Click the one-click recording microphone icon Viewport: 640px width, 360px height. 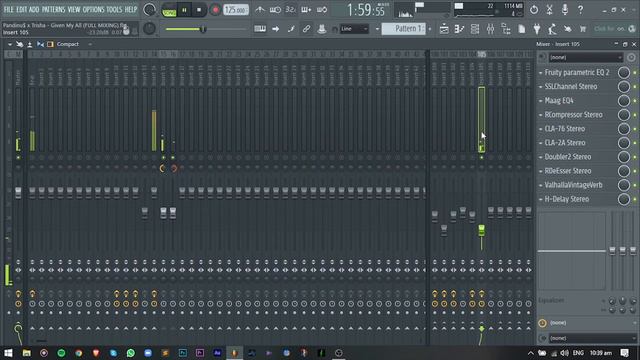pyautogui.click(x=565, y=9)
